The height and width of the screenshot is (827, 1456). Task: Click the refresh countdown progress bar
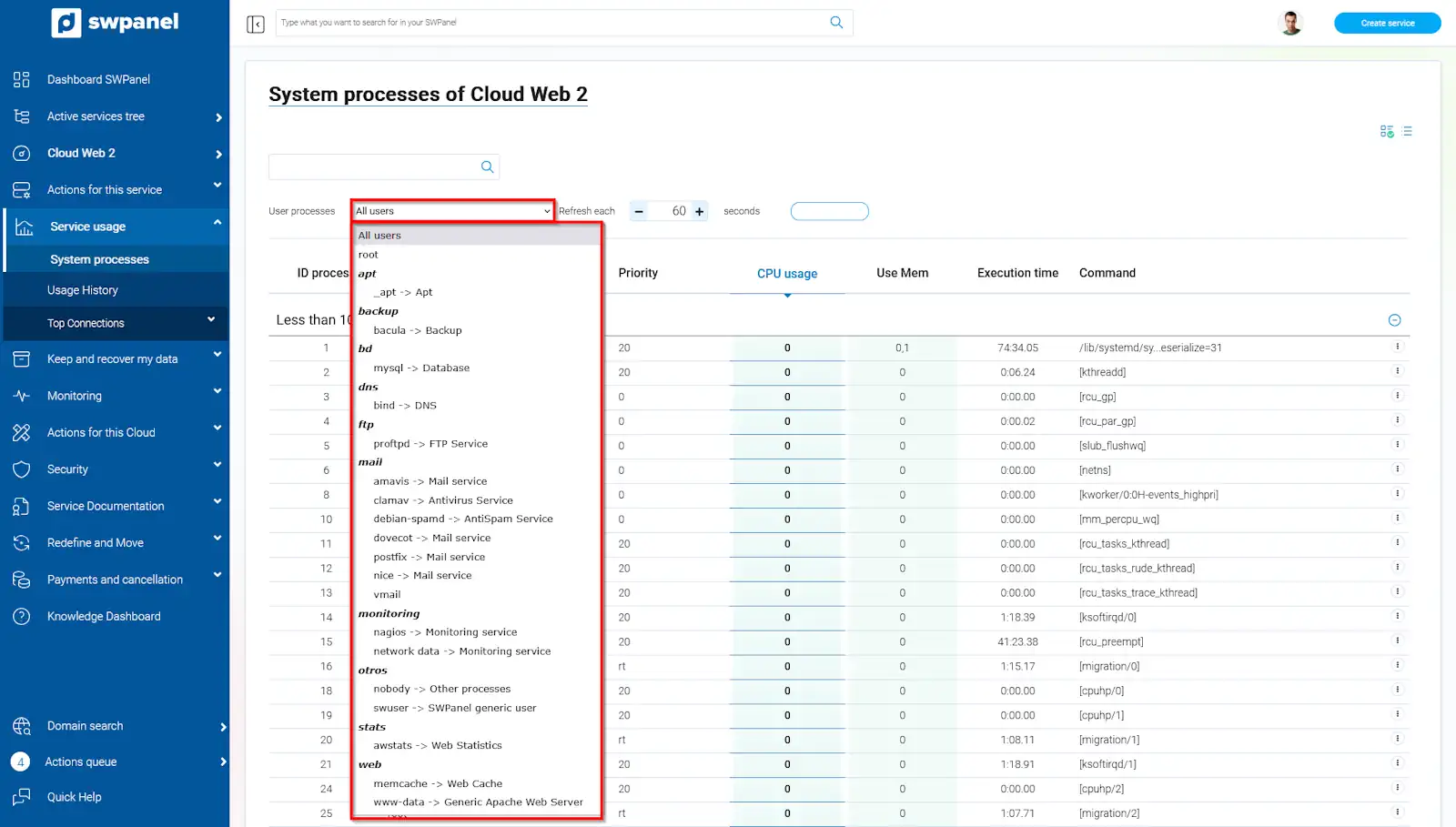830,211
